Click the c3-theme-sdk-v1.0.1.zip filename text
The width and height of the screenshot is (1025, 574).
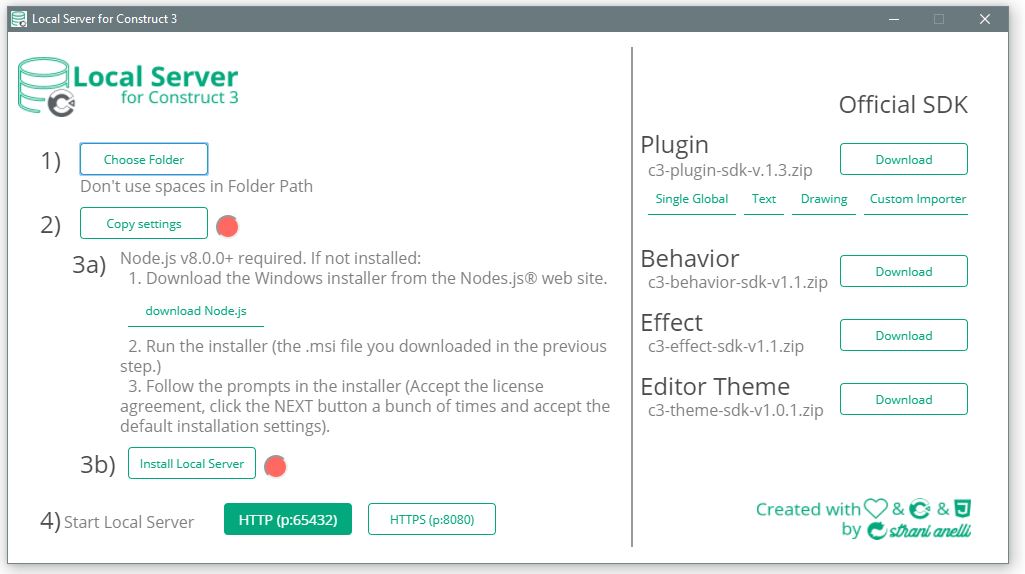[735, 411]
